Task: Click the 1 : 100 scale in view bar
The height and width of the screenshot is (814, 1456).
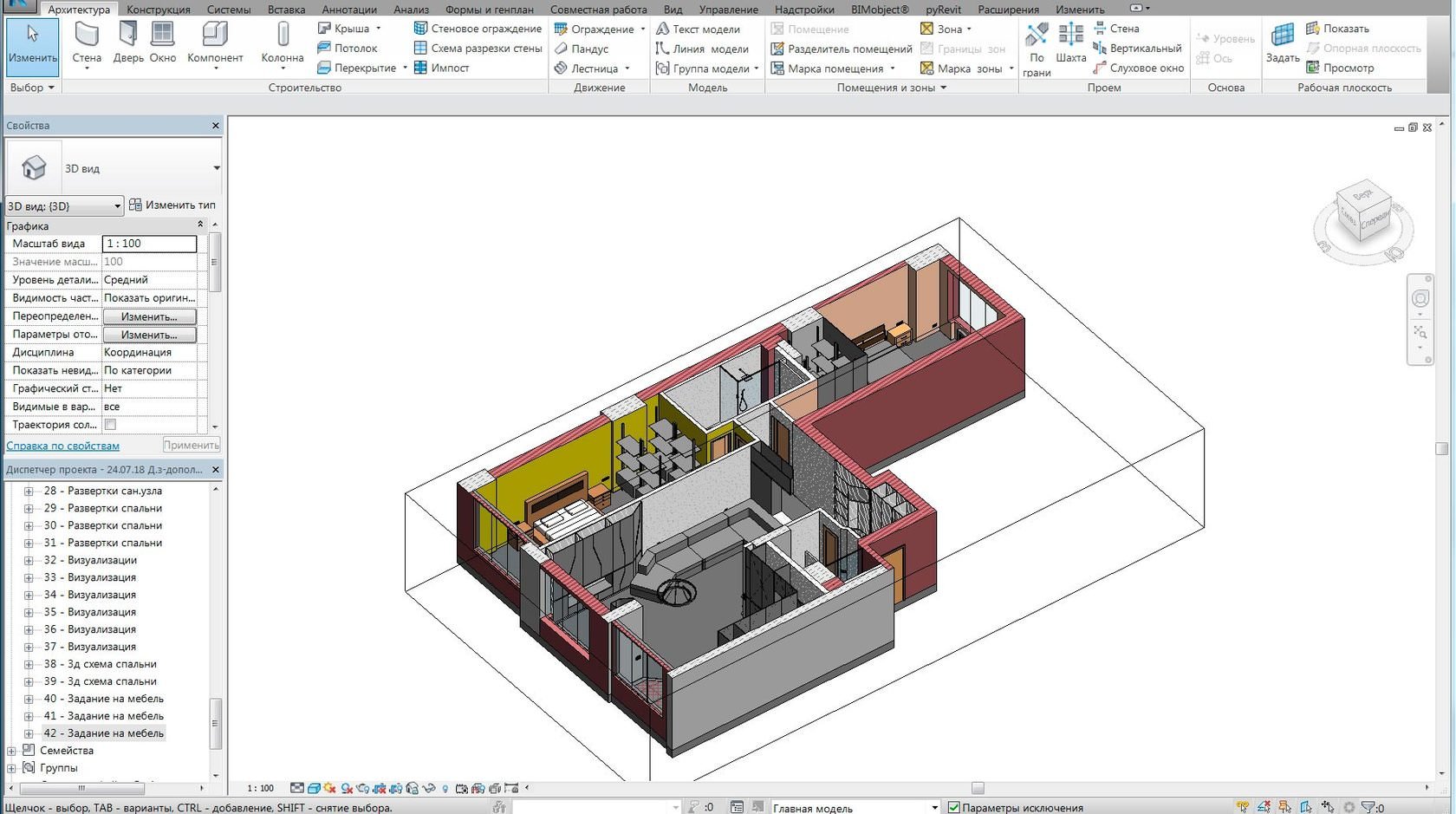Action: (260, 788)
